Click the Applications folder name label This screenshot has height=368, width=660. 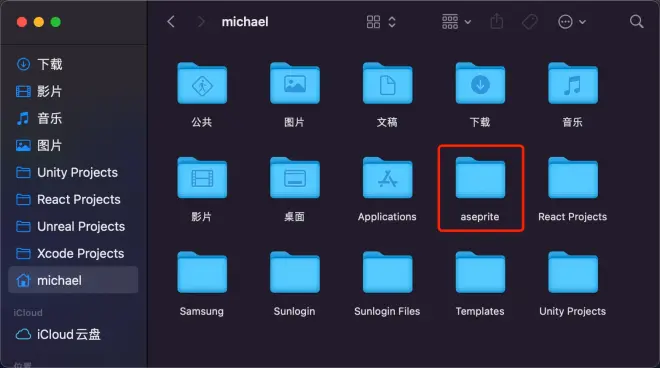pyautogui.click(x=387, y=217)
